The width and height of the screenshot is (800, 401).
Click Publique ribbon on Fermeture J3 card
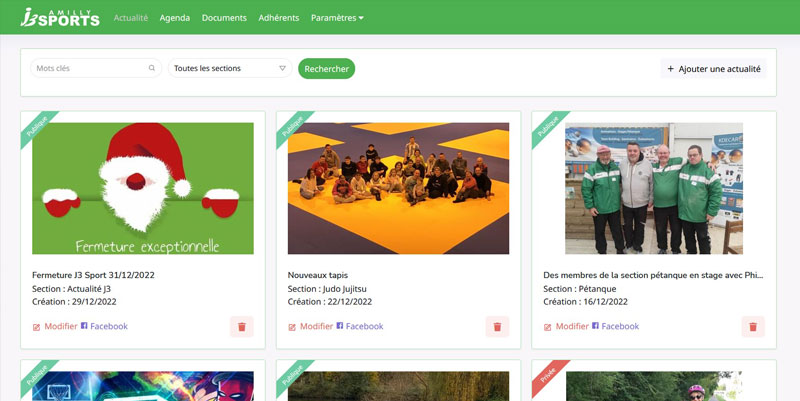[x=37, y=127]
